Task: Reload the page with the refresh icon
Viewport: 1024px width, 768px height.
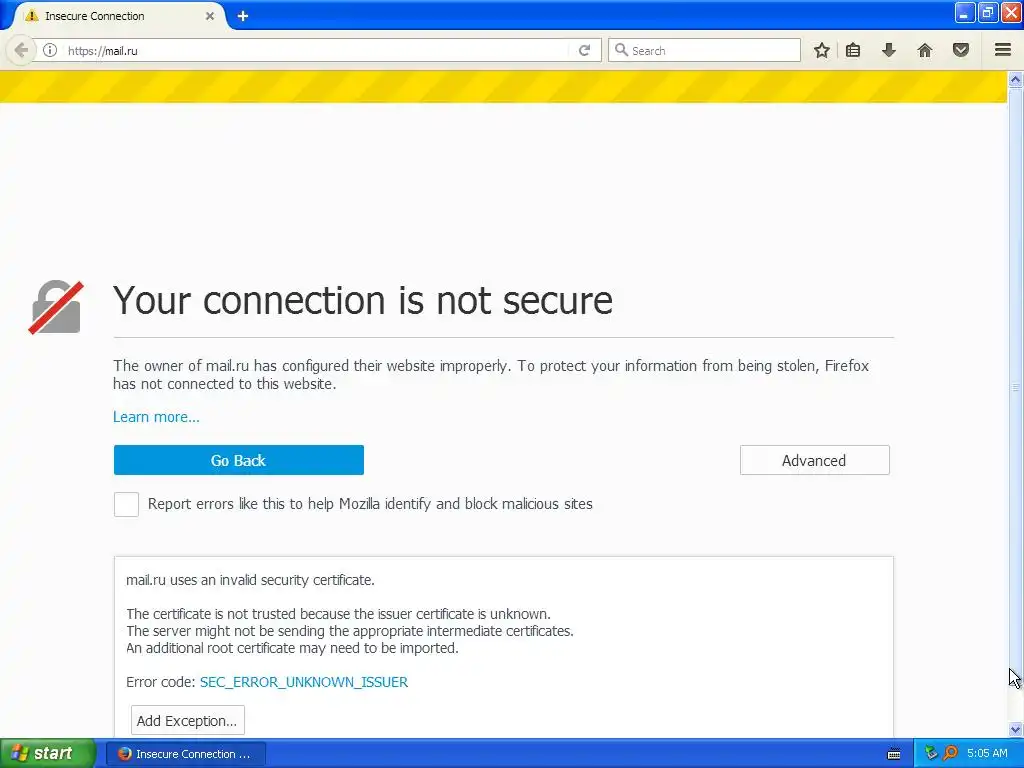Action: click(x=585, y=50)
